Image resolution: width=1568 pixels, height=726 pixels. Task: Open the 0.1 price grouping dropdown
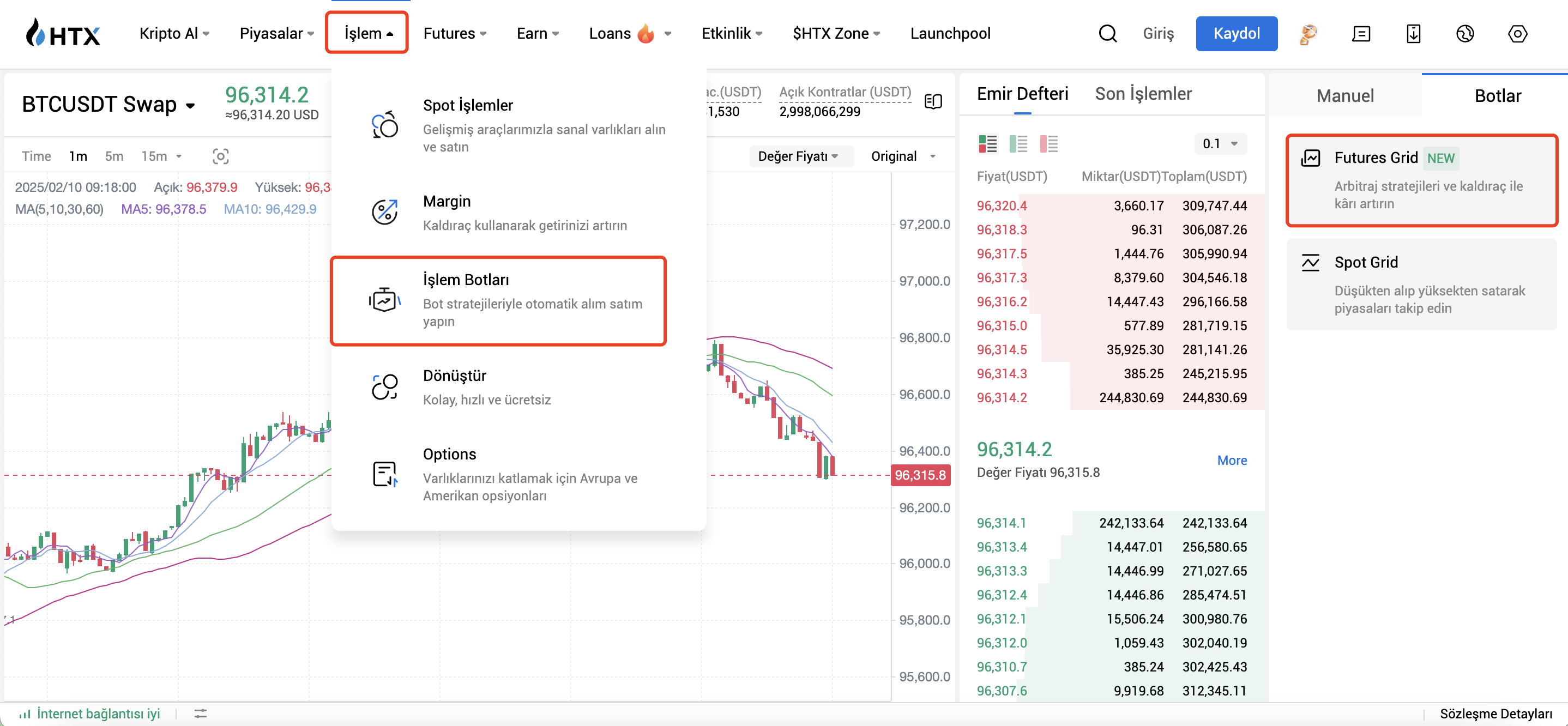click(x=1220, y=144)
